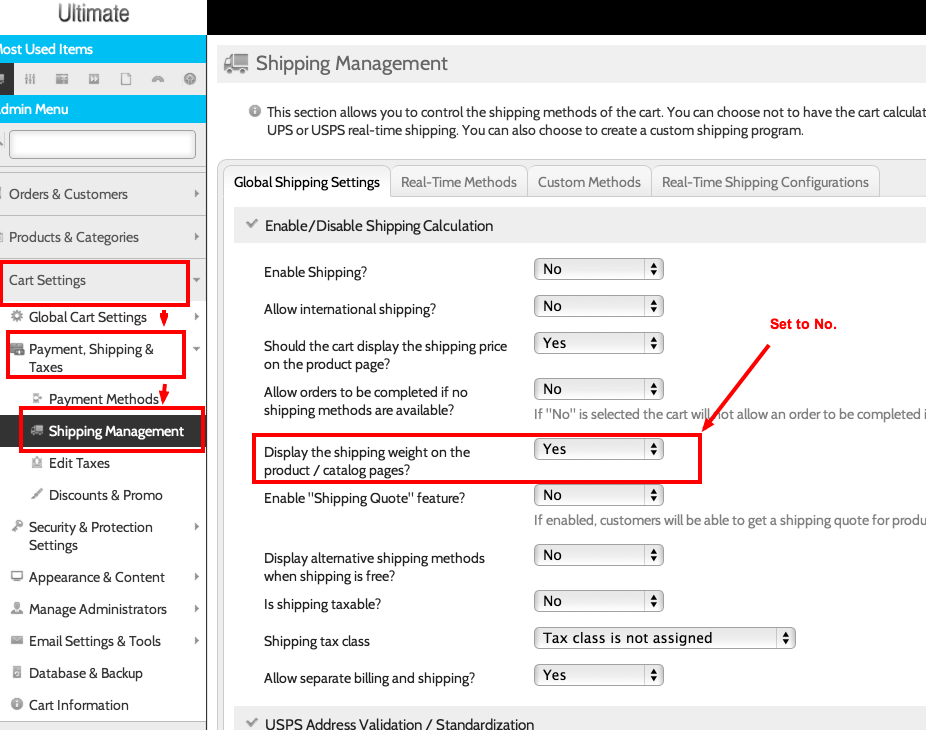Open the Allow international shipping dropdown
The width and height of the screenshot is (926, 730).
click(x=598, y=306)
